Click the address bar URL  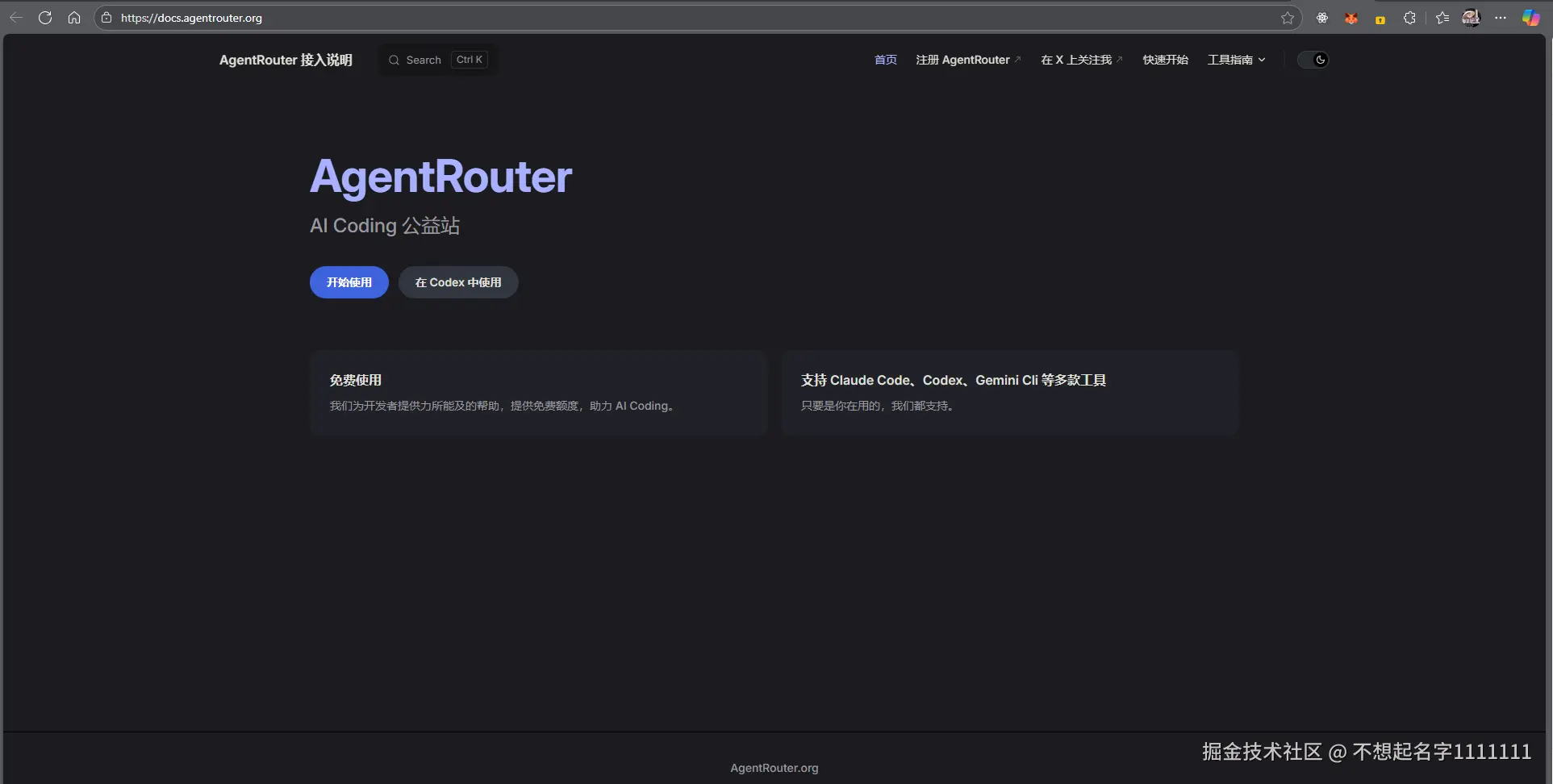pyautogui.click(x=191, y=18)
